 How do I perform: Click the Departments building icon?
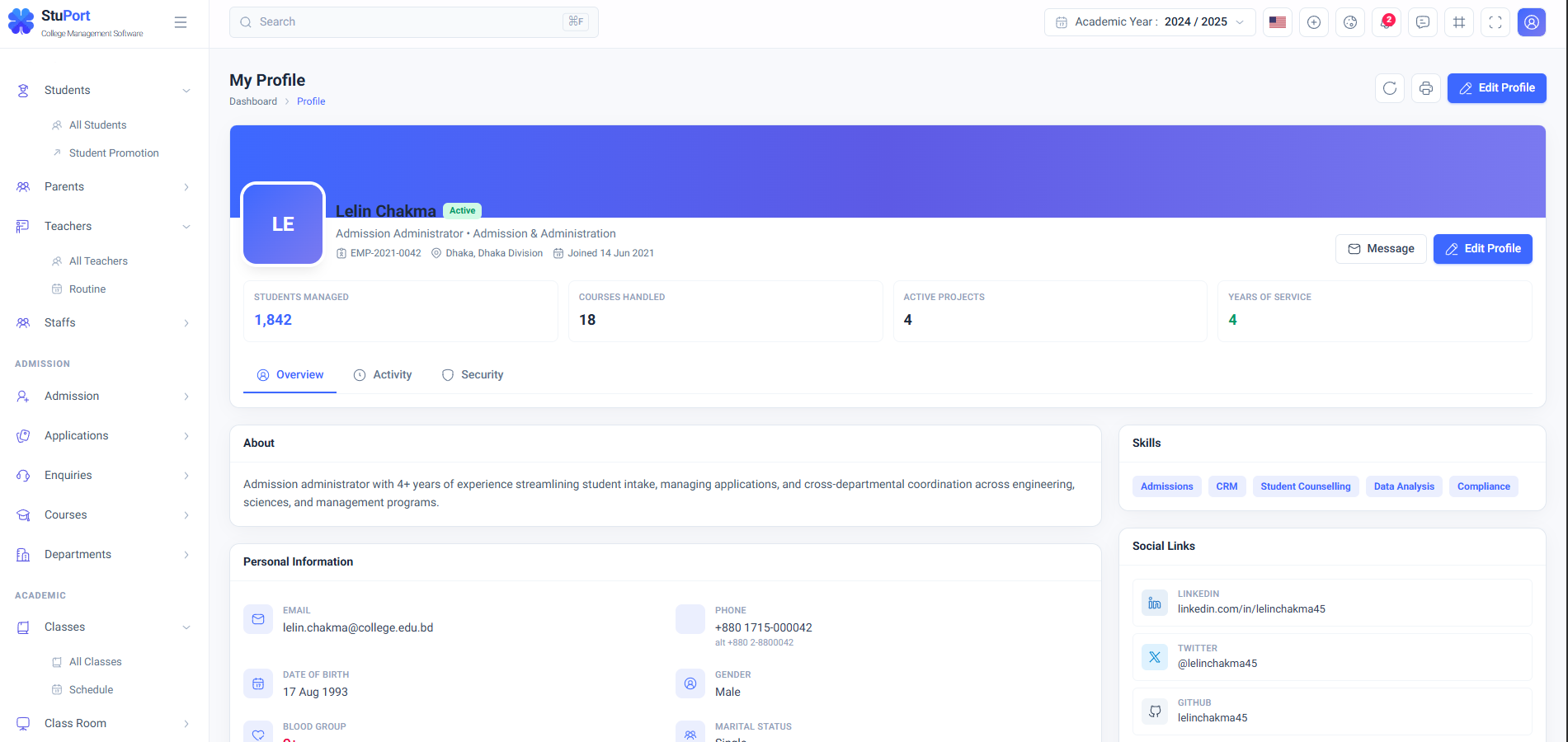(x=23, y=555)
